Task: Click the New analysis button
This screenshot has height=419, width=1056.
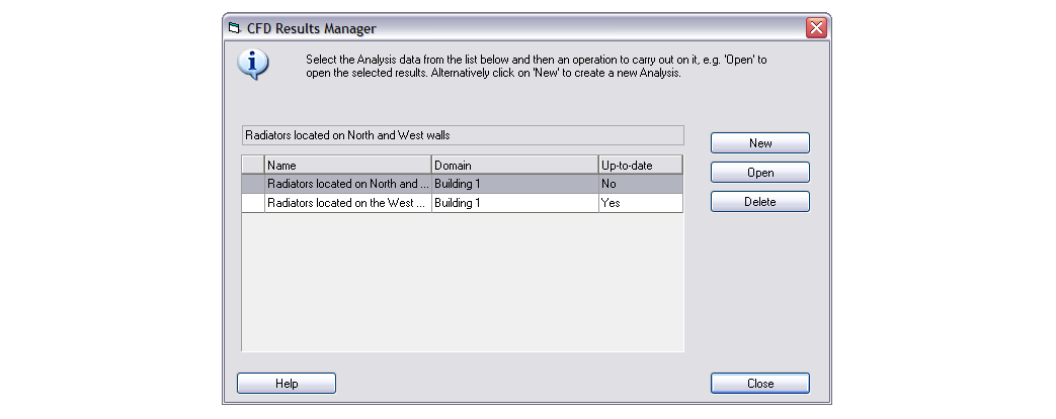Action: 760,143
